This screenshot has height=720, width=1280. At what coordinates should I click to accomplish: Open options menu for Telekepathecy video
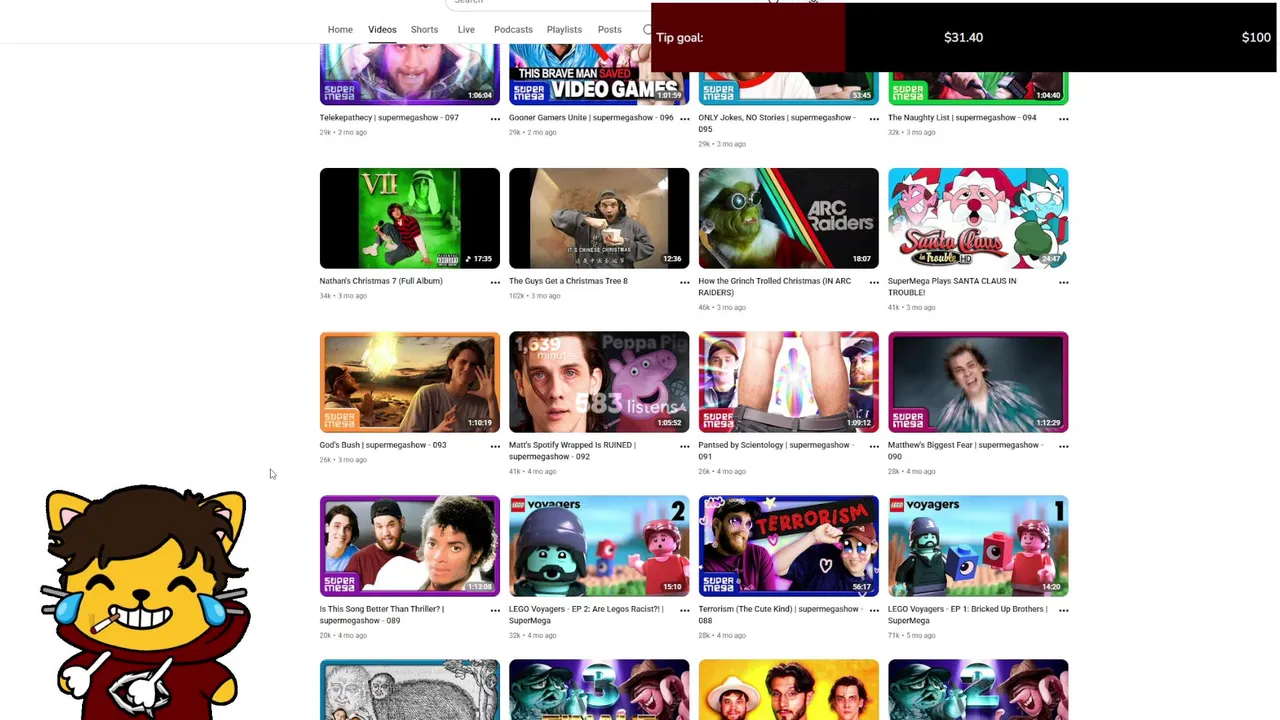click(495, 119)
